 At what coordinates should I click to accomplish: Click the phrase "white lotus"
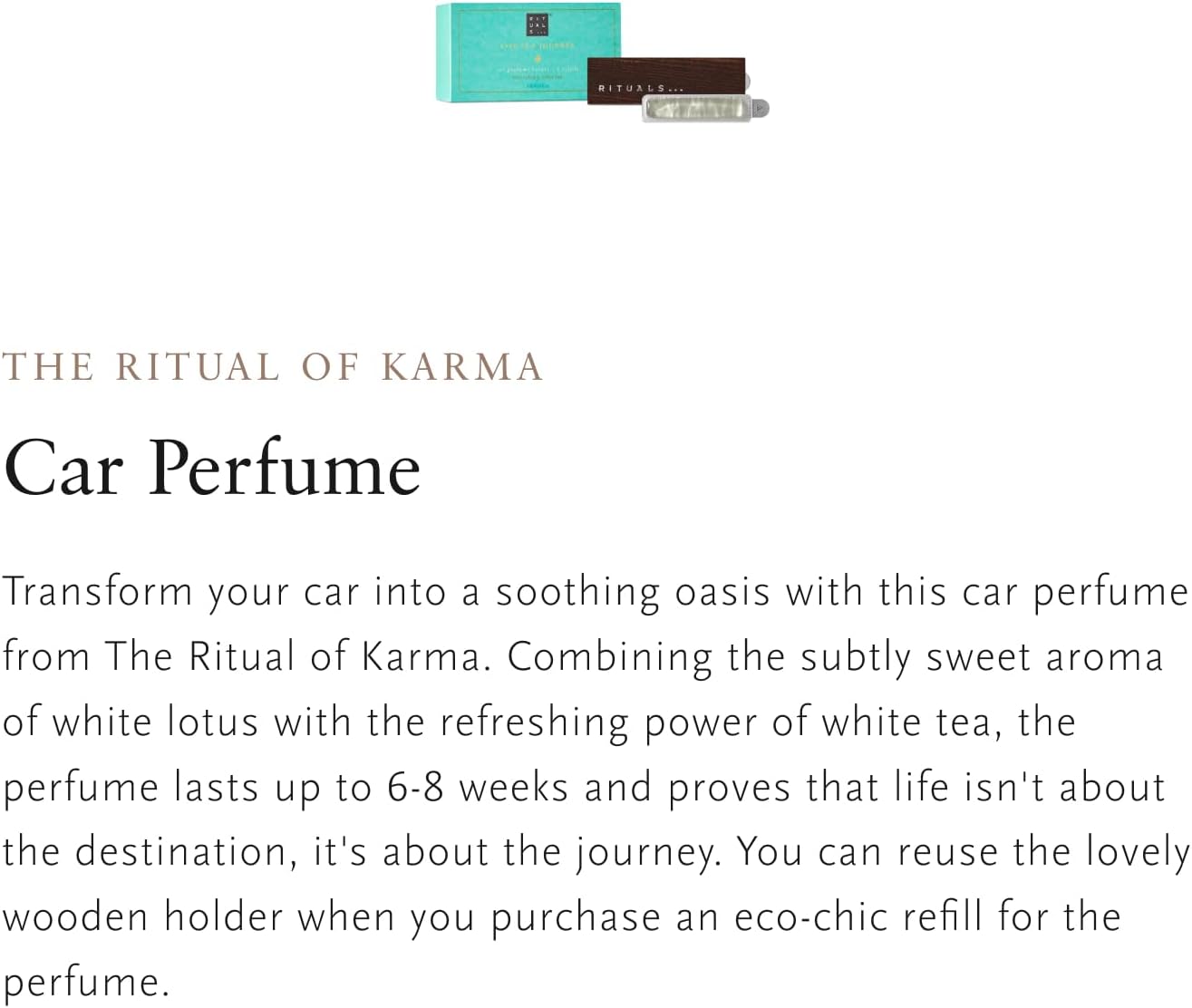tap(156, 722)
